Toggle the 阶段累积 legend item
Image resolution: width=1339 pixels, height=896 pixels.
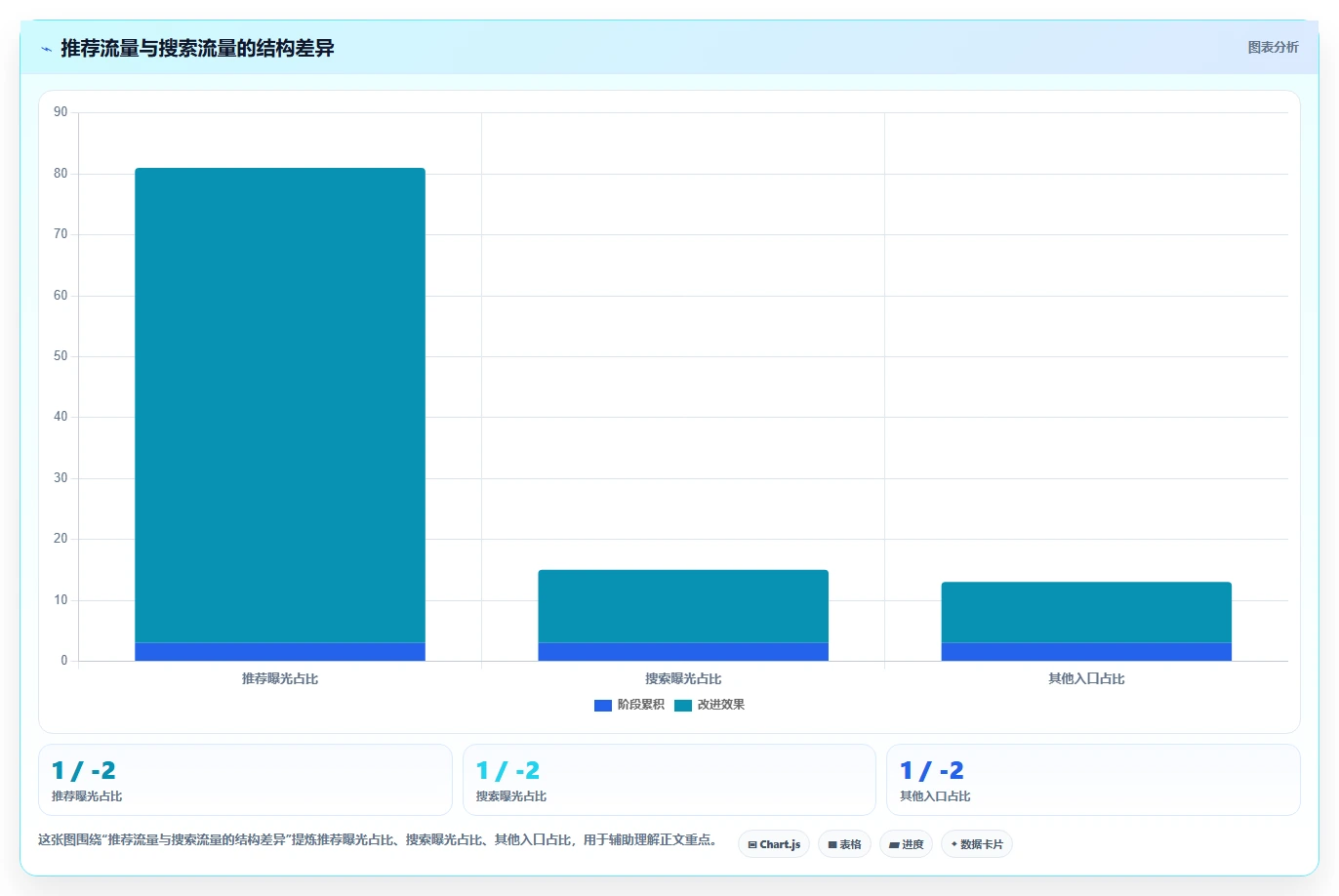[x=629, y=705]
